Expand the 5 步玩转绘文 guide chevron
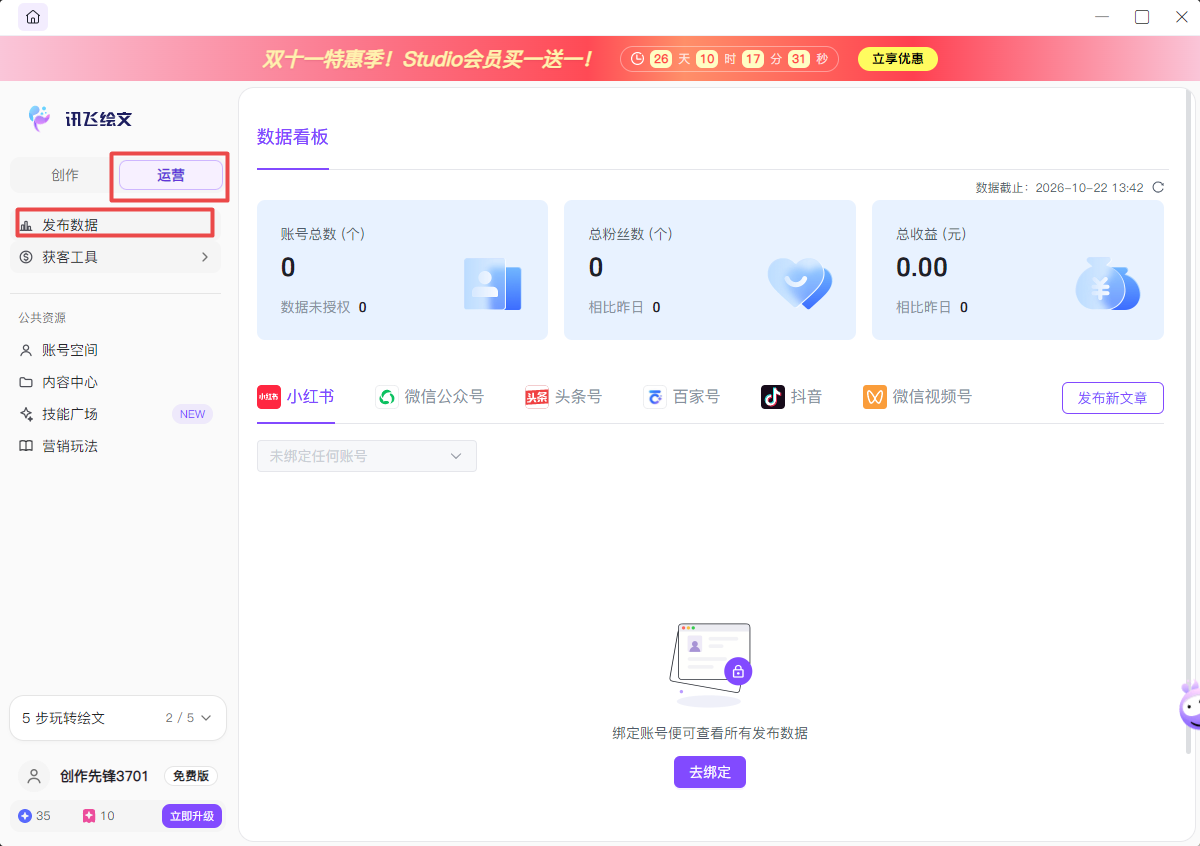Image resolution: width=1200 pixels, height=846 pixels. click(207, 718)
